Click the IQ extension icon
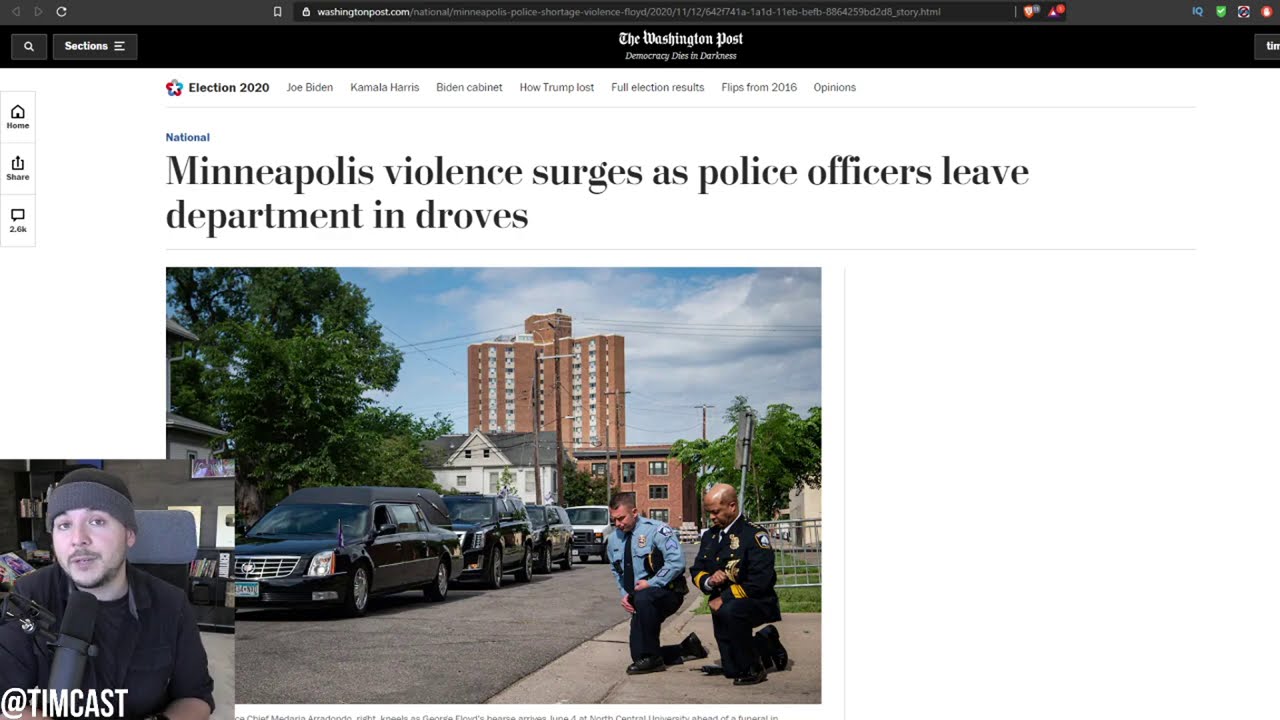This screenshot has height=720, width=1280. coord(1198,12)
